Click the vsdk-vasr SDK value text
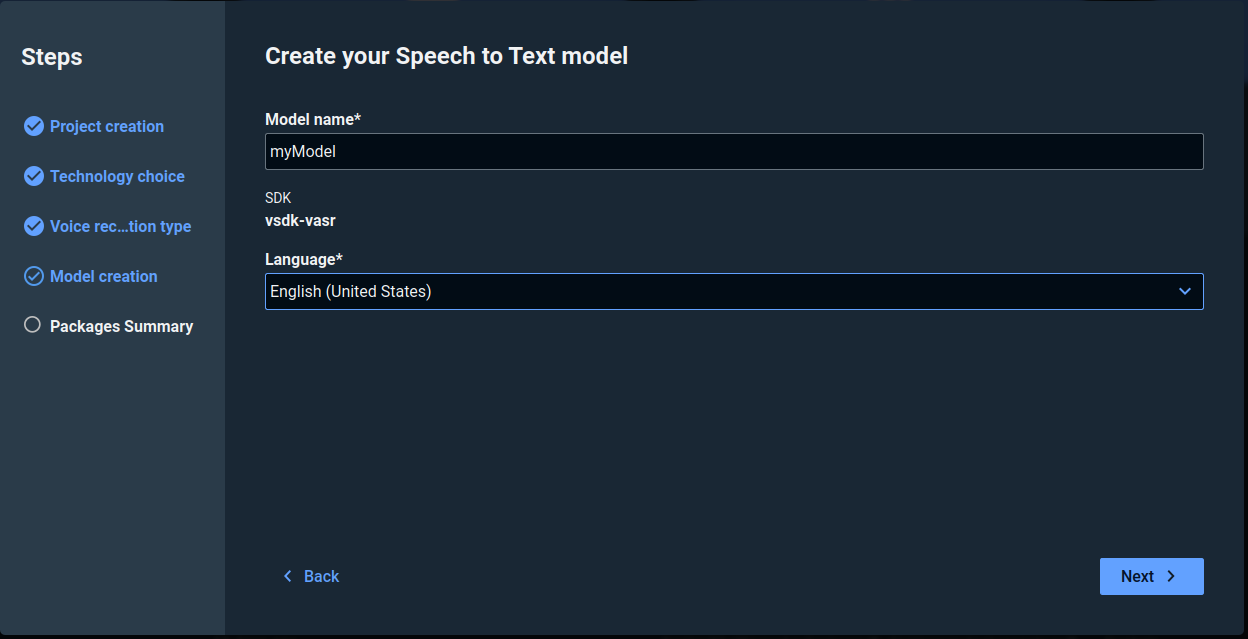The width and height of the screenshot is (1248, 639). (x=300, y=221)
